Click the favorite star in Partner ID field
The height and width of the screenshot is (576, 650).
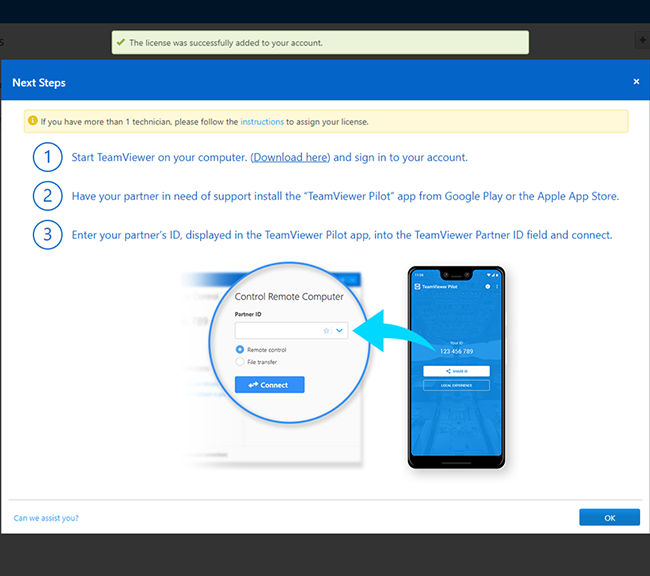[x=326, y=331]
